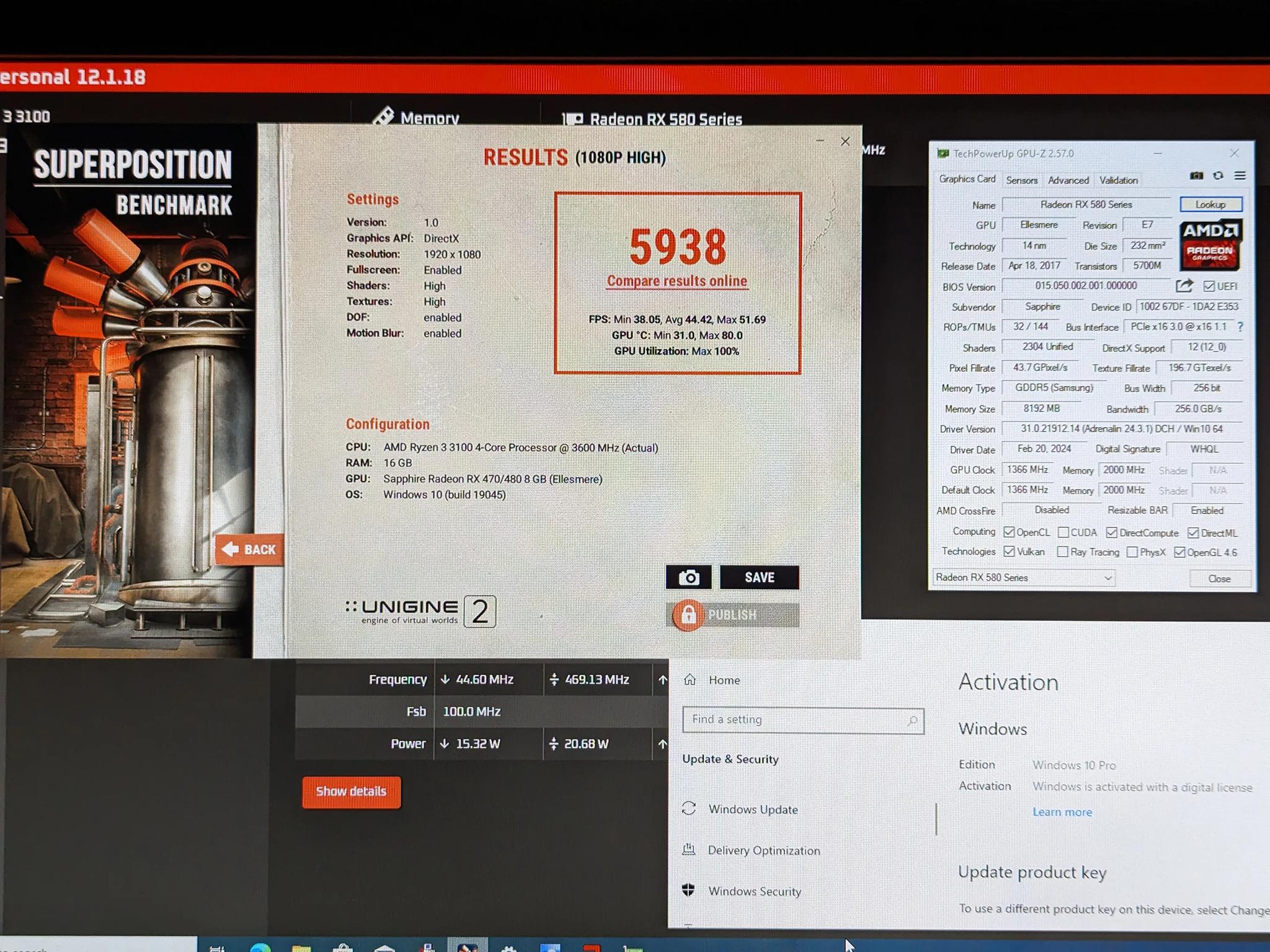1270x952 pixels.
Task: Switch to the Advanced tab in GPU-Z
Action: [x=1068, y=180]
